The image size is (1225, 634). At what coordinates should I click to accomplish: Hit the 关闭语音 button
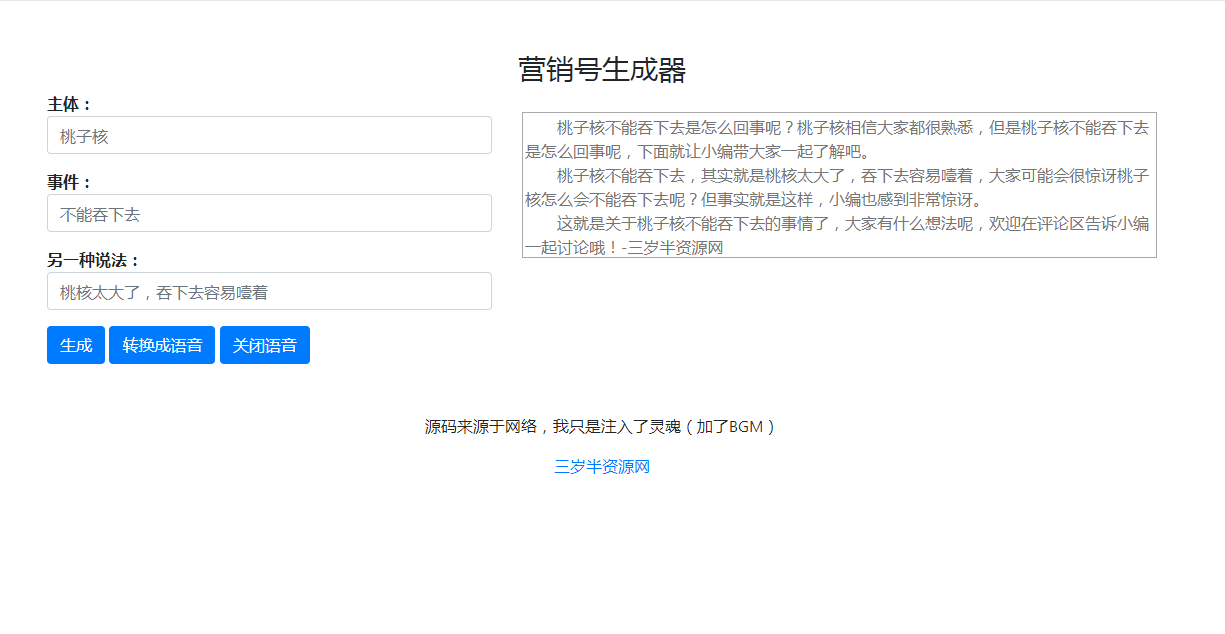pyautogui.click(x=265, y=346)
